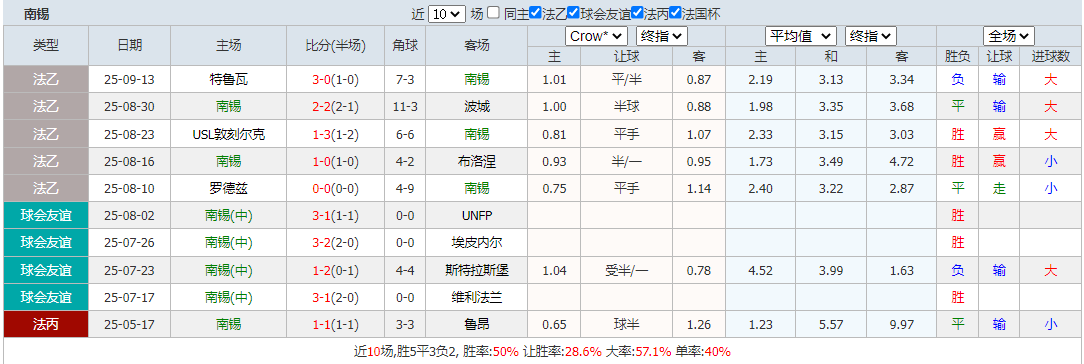Viewport: 1084px width, 364px height.
Task: Select the 法乙 cell for 25-08-16
Action: pyautogui.click(x=46, y=161)
